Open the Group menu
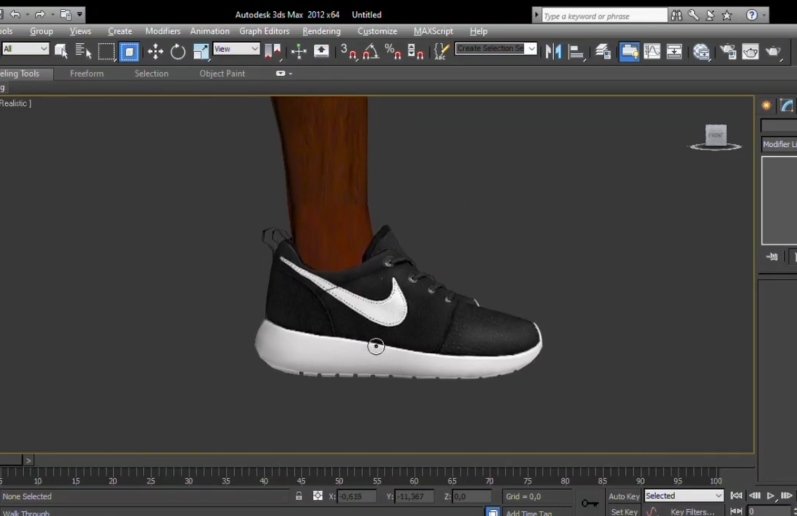 pos(41,31)
